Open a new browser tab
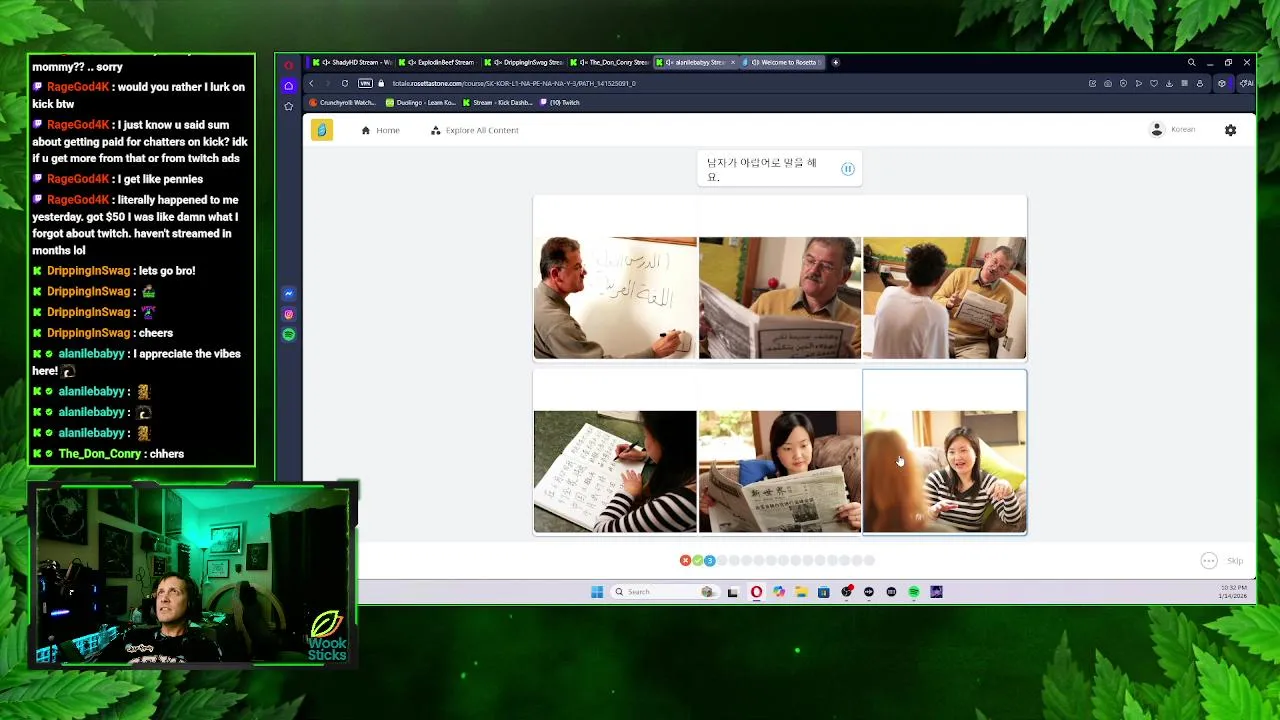The width and height of the screenshot is (1280, 720). pyautogui.click(x=836, y=62)
